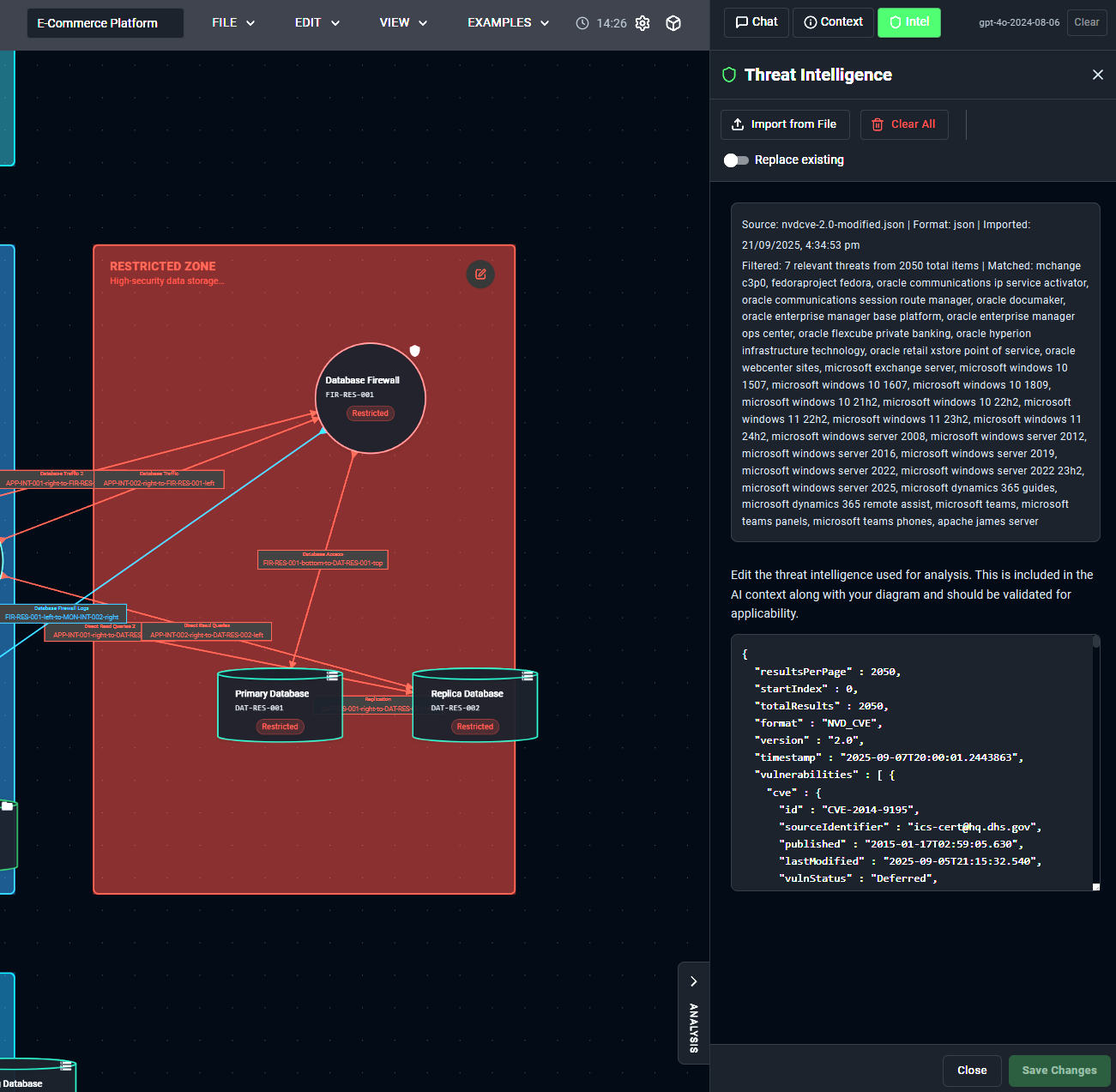Viewport: 1116px width, 1092px height.
Task: Click the clock icon next to 14:26
Action: click(x=582, y=23)
